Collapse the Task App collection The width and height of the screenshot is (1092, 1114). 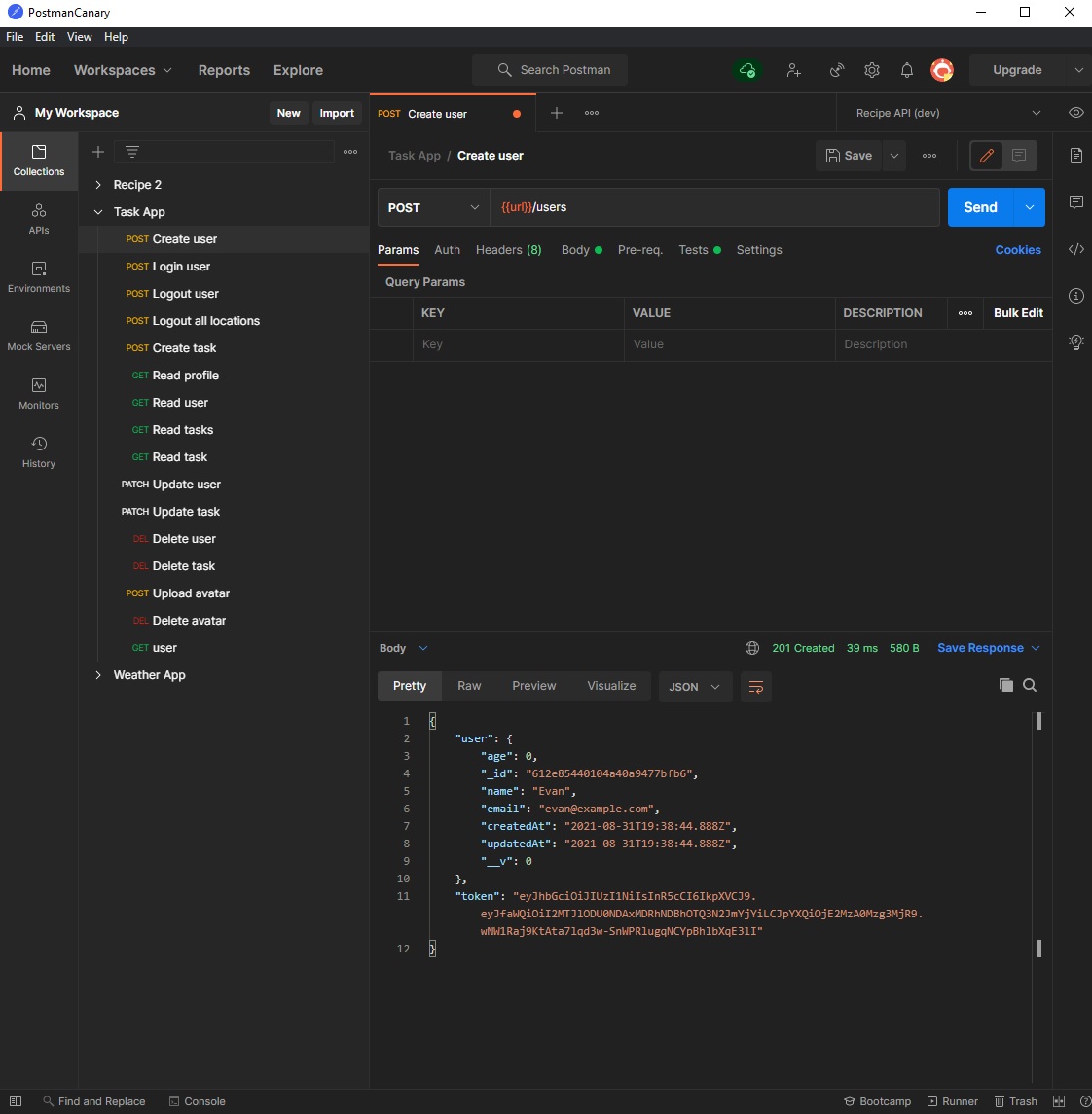(98, 212)
